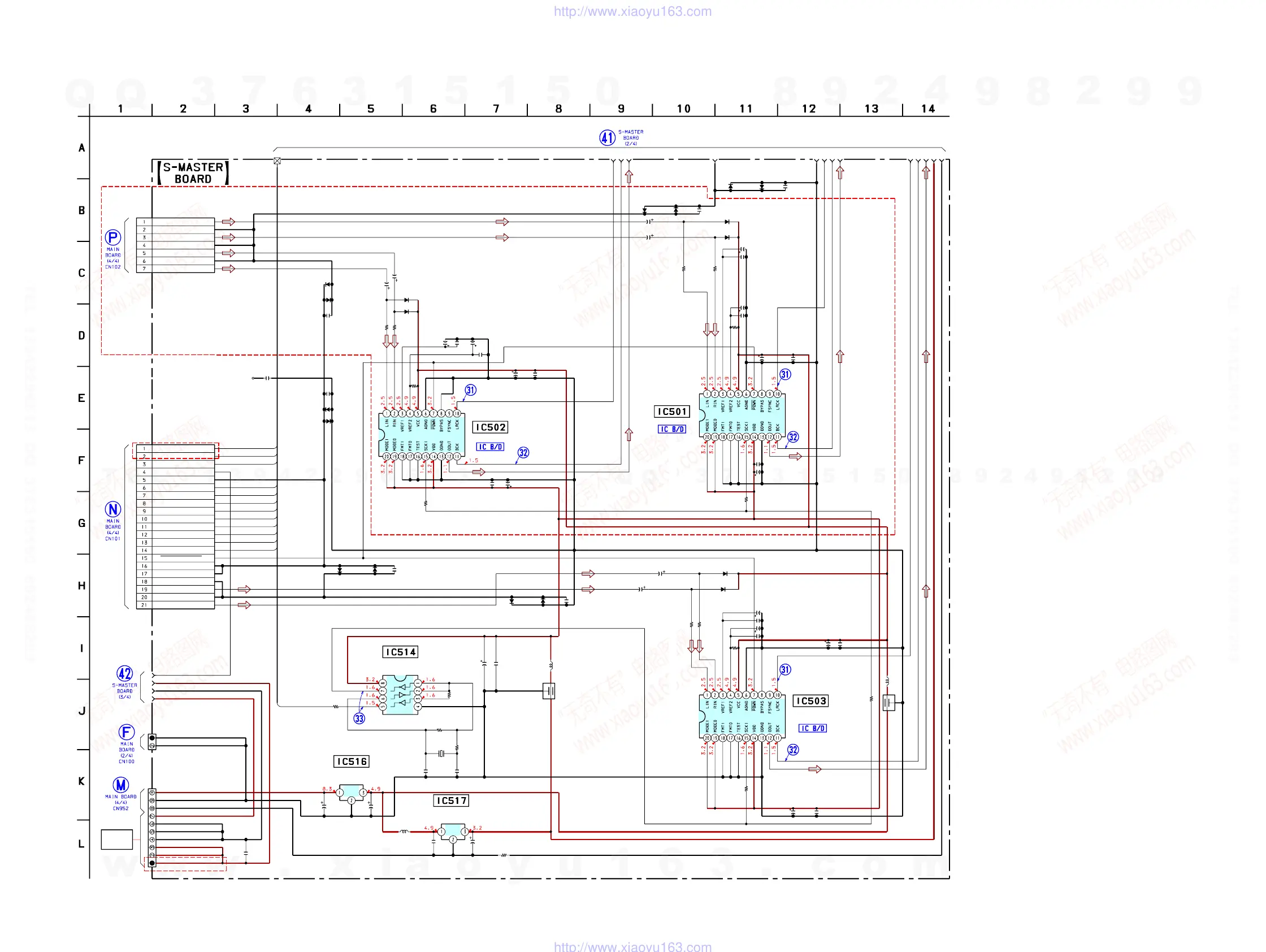Select the IC514 label box
Screen dimensions: 1266x952
pyautogui.click(x=400, y=651)
